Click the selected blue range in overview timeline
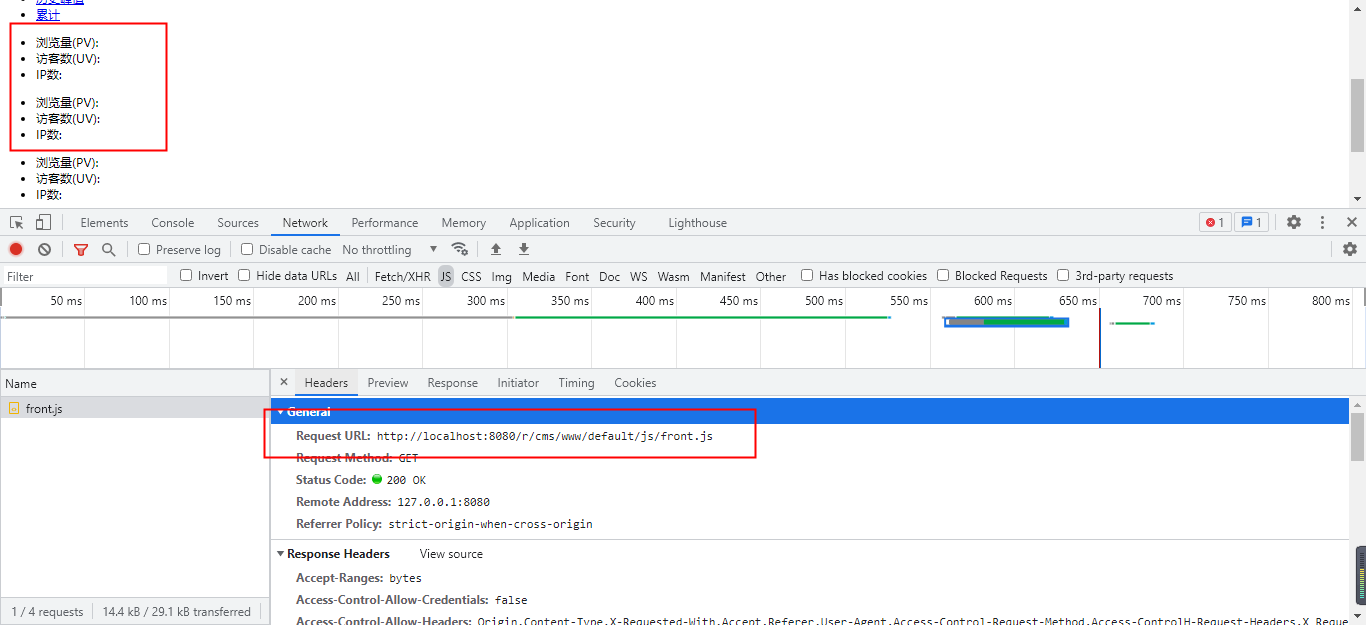 [1006, 322]
